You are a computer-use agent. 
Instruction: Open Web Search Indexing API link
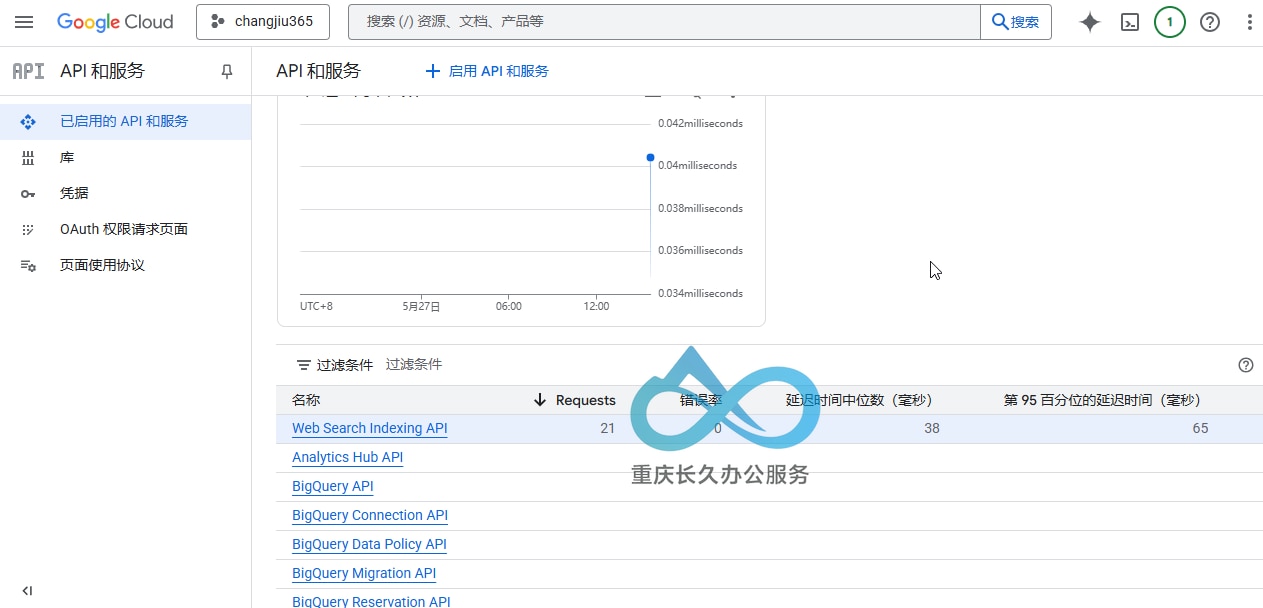pos(370,428)
